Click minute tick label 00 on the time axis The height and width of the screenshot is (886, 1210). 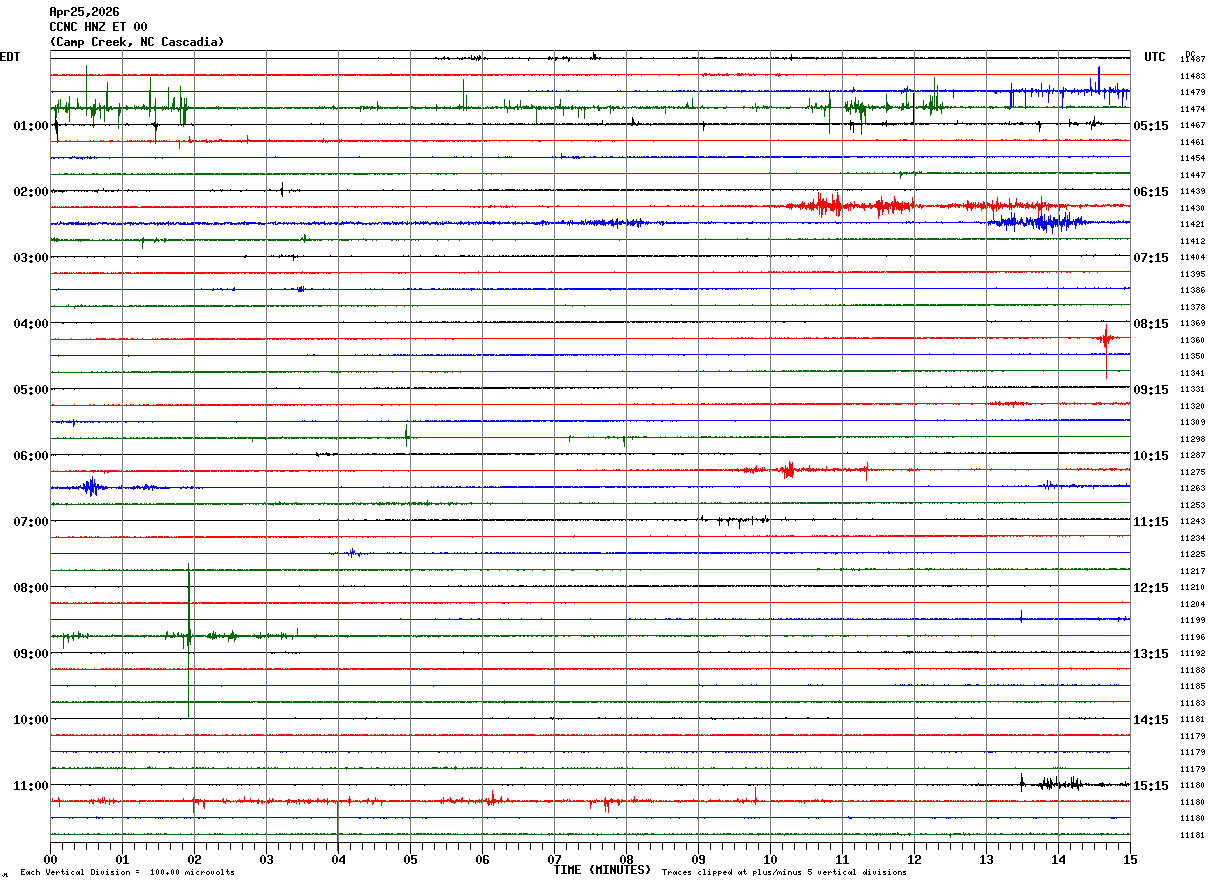[50, 859]
